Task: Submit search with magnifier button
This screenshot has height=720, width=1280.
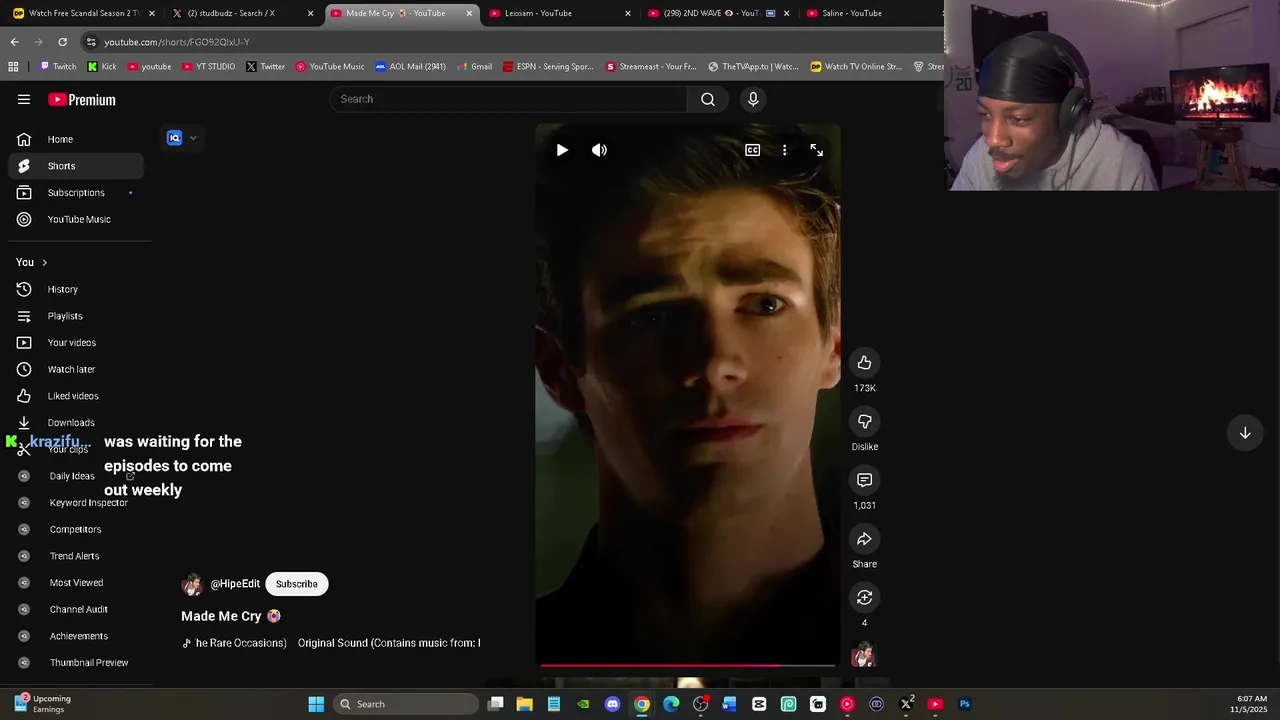Action: 708,99
